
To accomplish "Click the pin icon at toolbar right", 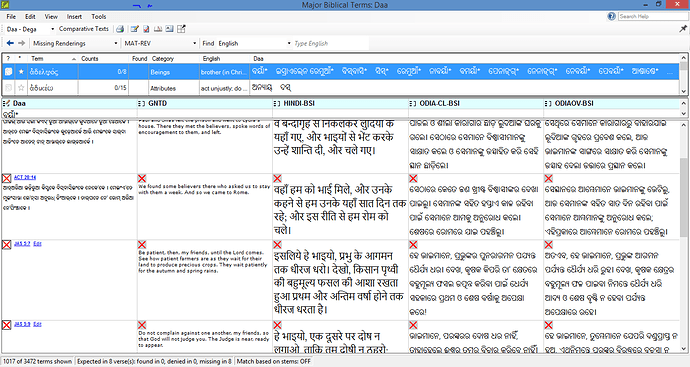I will pos(683,29).
